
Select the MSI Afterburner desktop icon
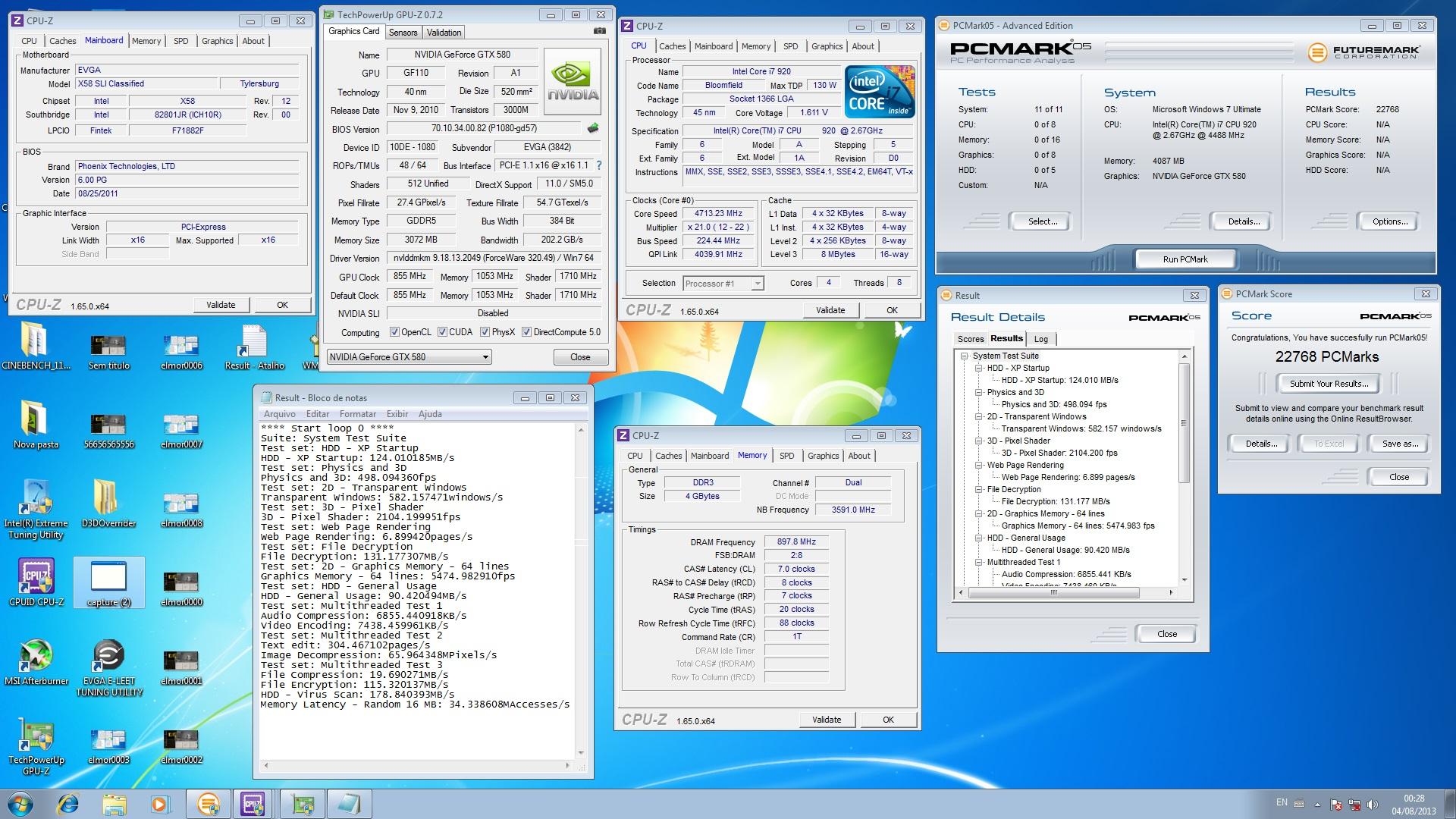[x=36, y=663]
